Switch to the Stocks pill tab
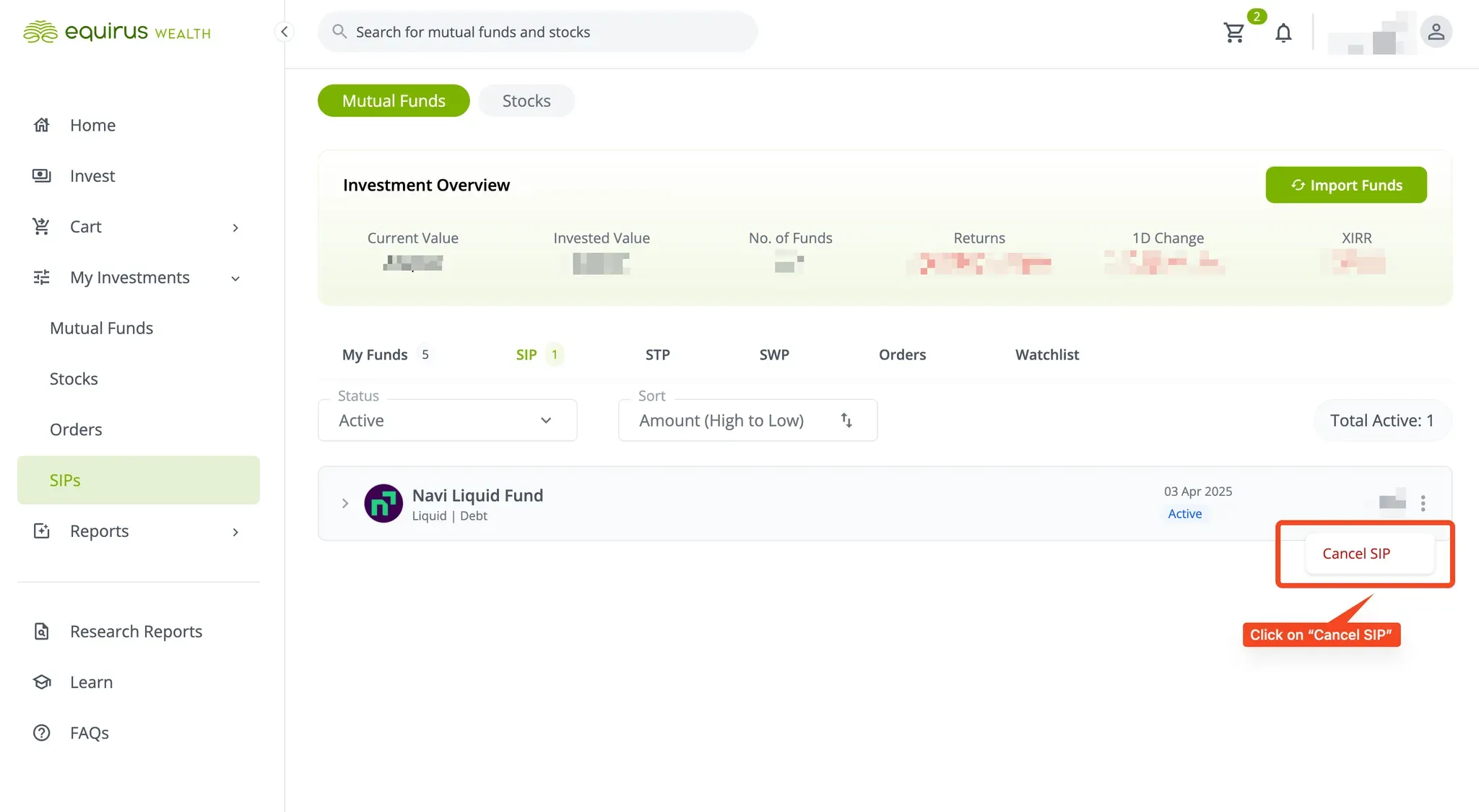The width and height of the screenshot is (1479, 812). [526, 100]
